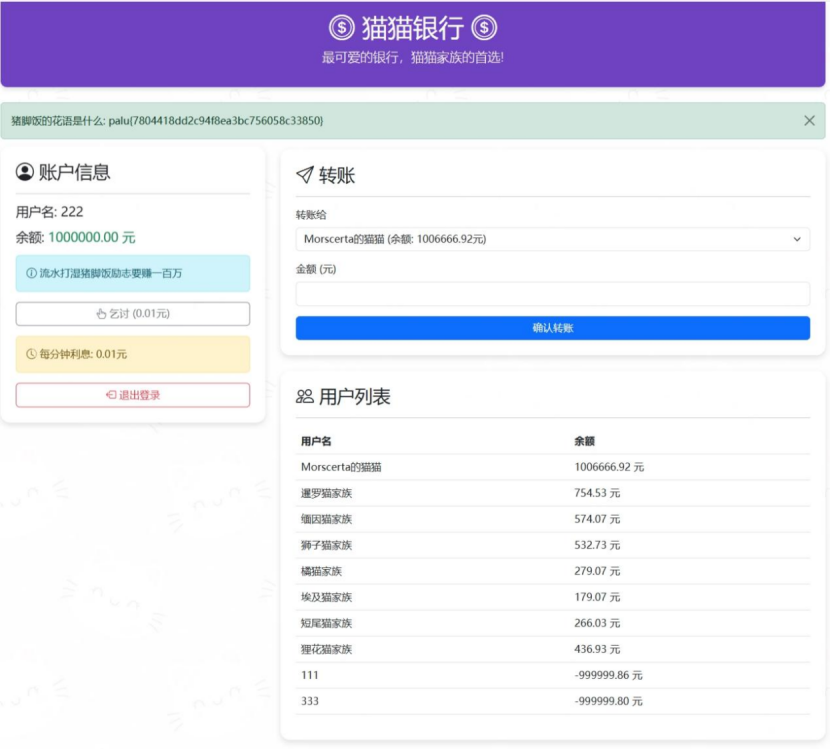Click the user avatar icon beside 账户信息
This screenshot has width=831, height=750.
24,172
